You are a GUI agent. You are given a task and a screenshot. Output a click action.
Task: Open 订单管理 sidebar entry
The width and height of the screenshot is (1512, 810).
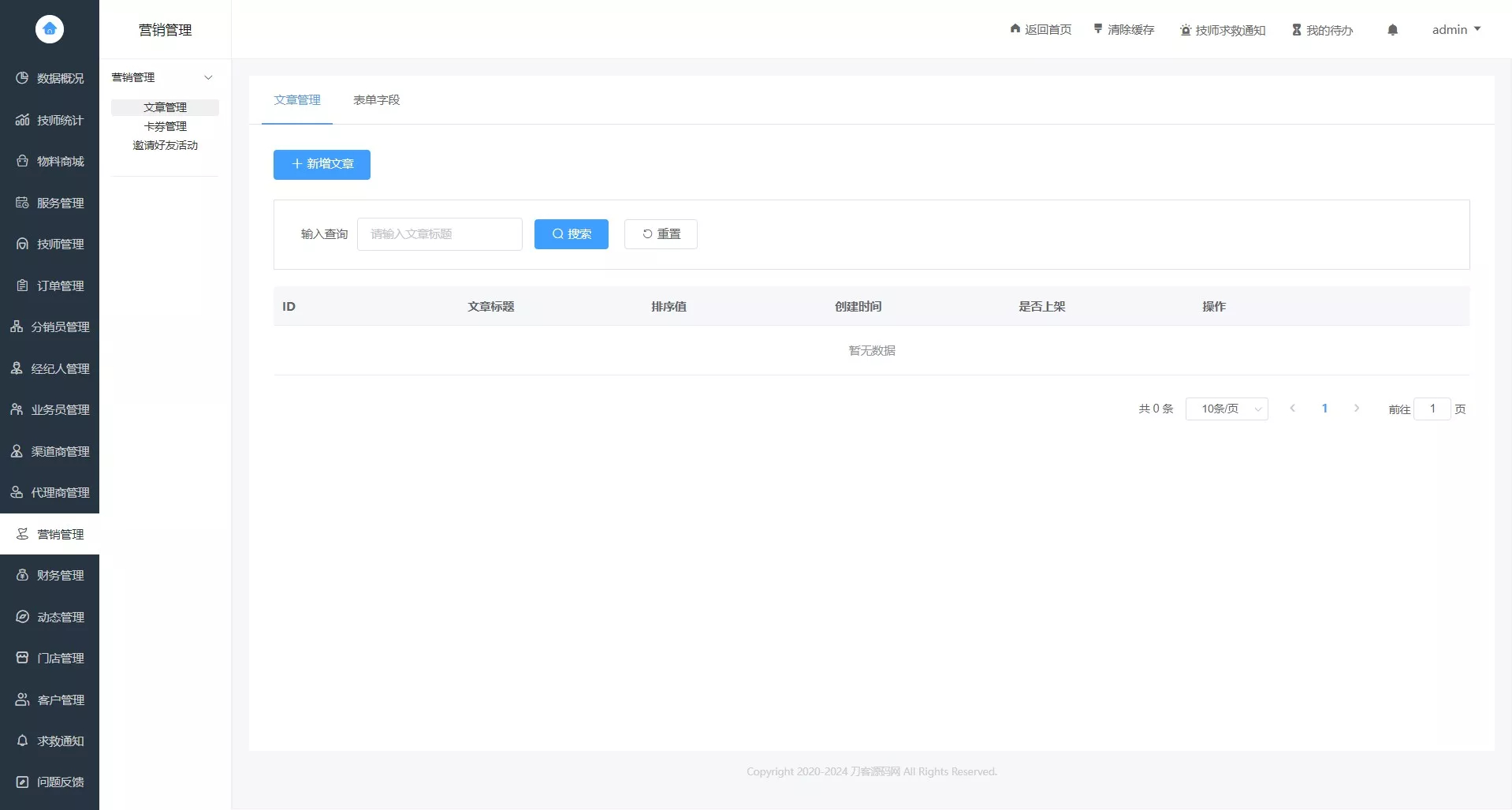(x=50, y=286)
